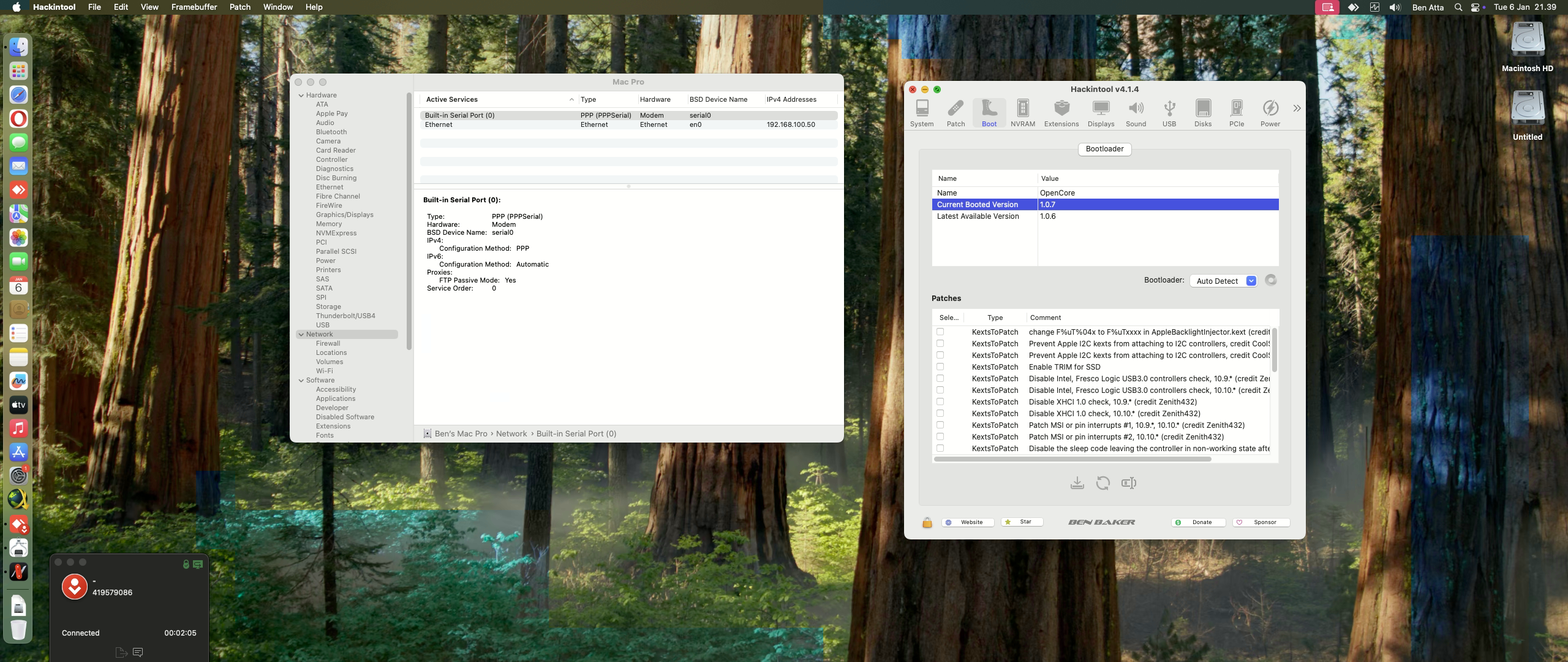The width and height of the screenshot is (1568, 662).
Task: Select the Bootloader tab
Action: [1104, 149]
